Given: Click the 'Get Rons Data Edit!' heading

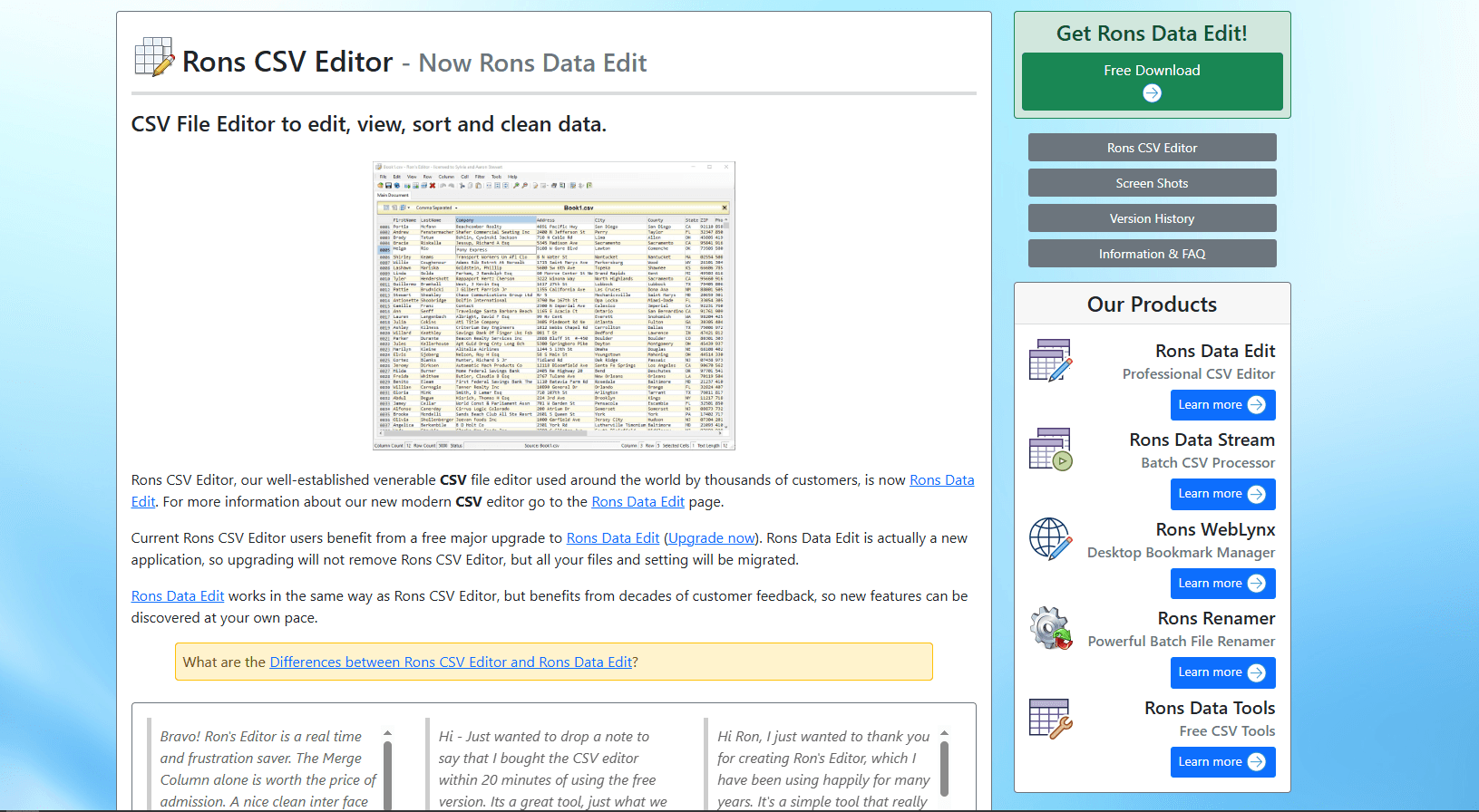Looking at the screenshot, I should tap(1152, 34).
